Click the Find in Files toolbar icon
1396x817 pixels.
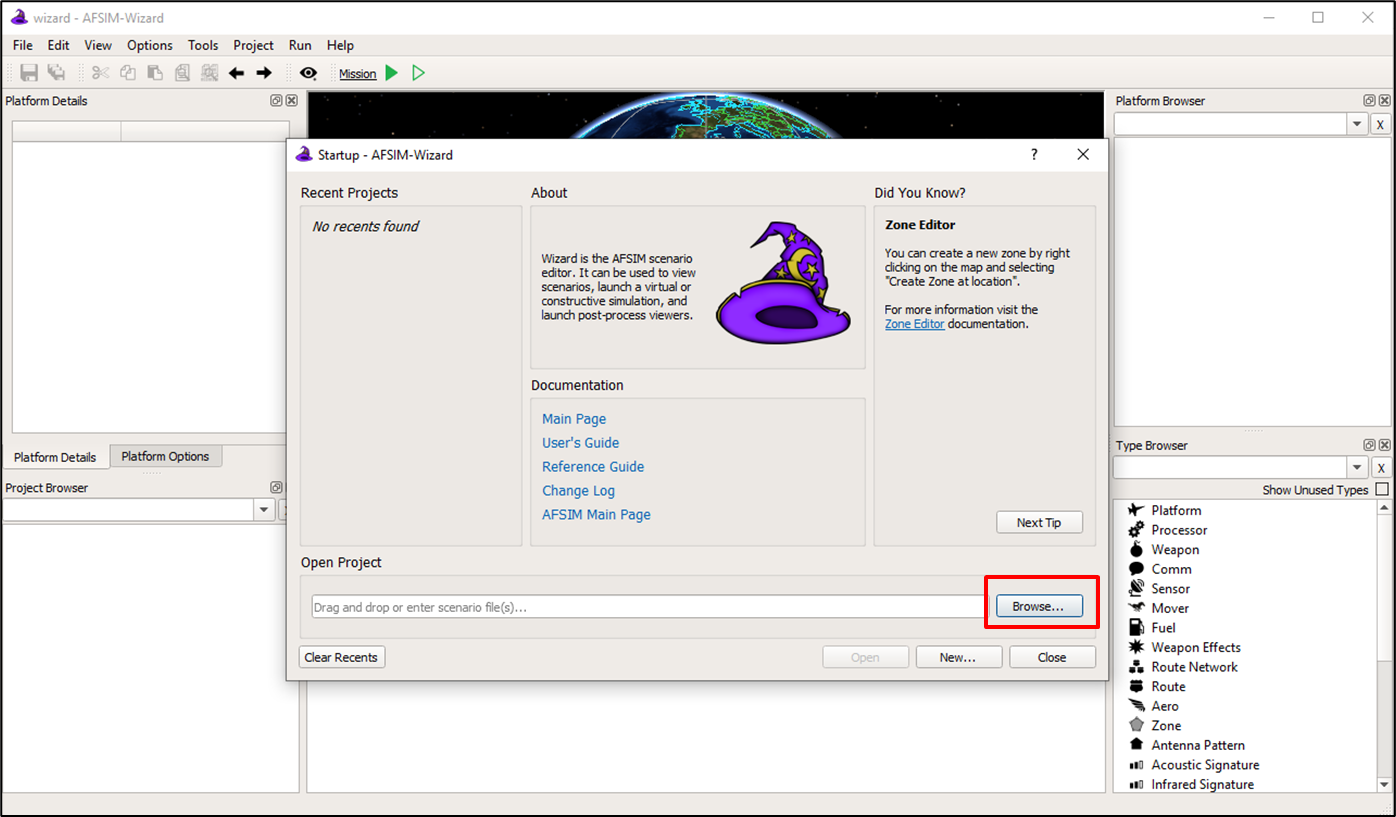coord(209,73)
